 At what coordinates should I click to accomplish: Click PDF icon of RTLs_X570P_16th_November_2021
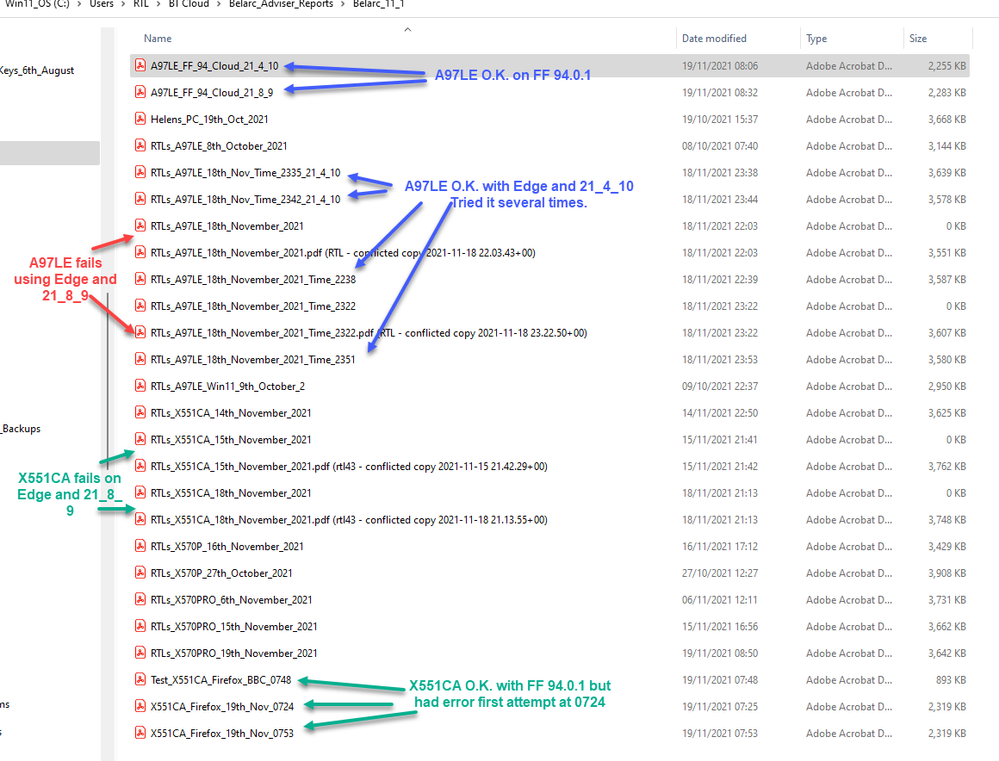click(x=141, y=546)
